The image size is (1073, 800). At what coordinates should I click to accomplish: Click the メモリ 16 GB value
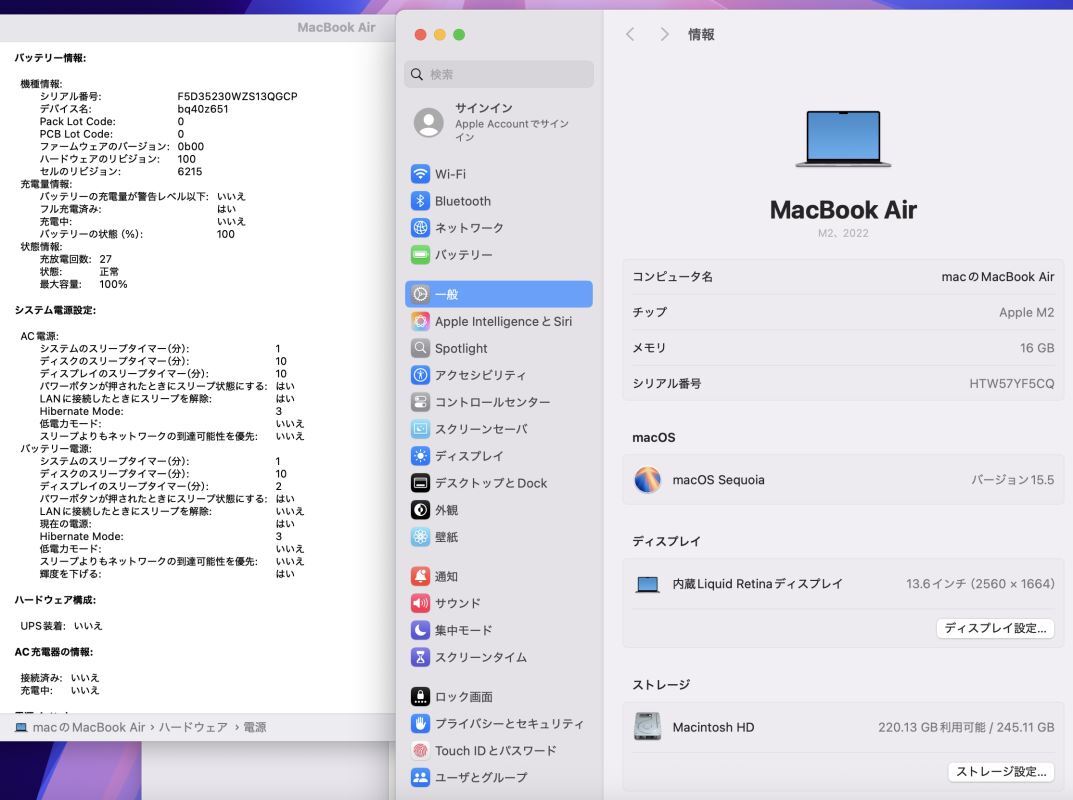click(1037, 348)
